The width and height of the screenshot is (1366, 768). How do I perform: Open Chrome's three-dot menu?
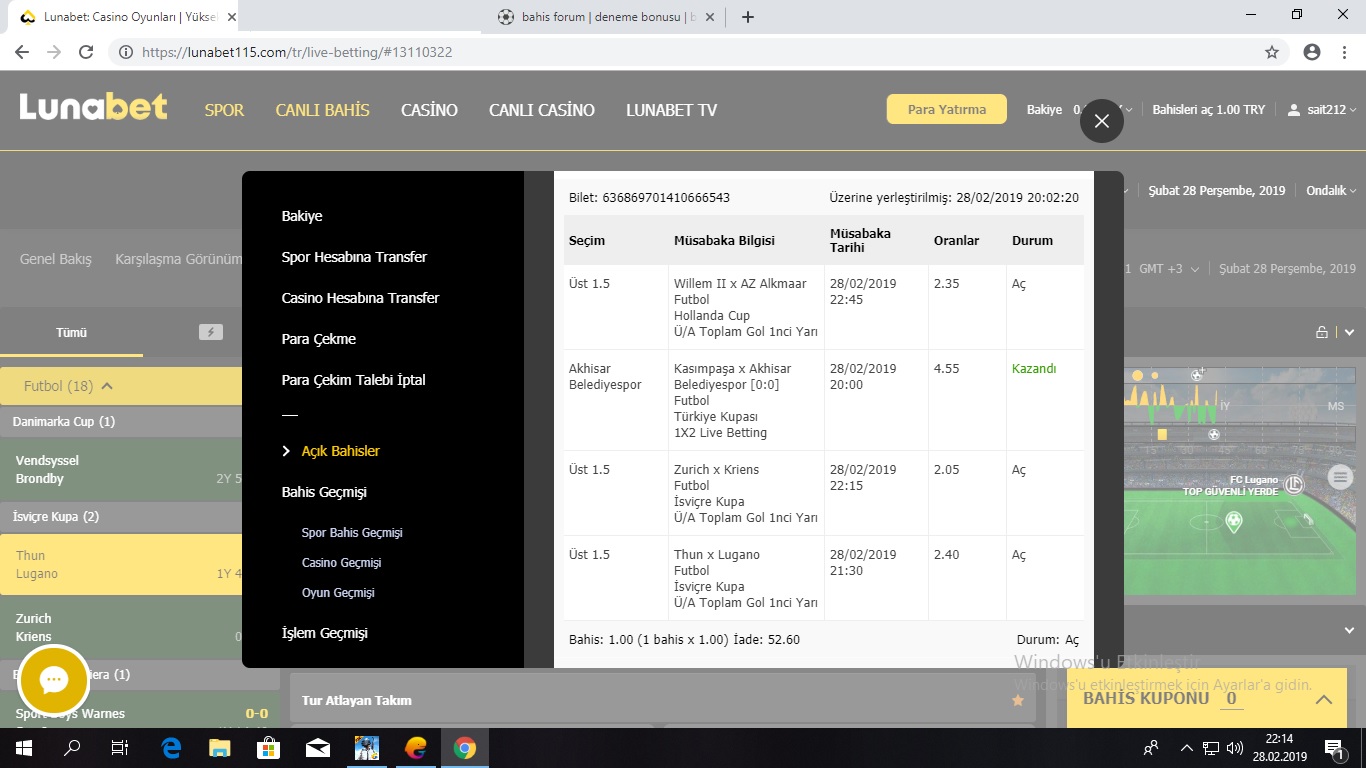pyautogui.click(x=1344, y=52)
